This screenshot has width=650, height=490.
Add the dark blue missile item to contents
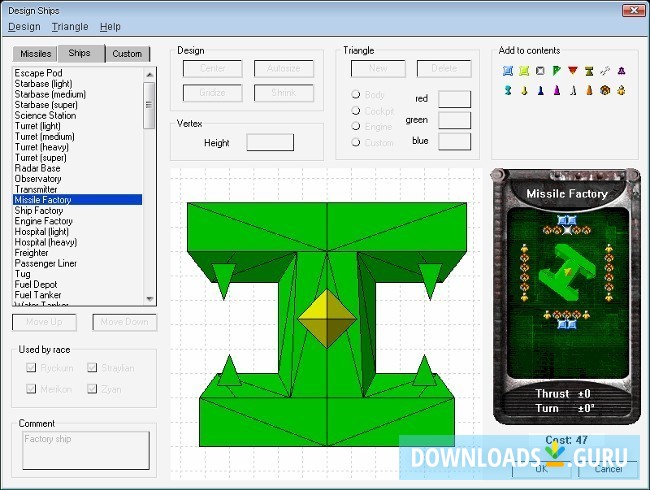point(540,90)
